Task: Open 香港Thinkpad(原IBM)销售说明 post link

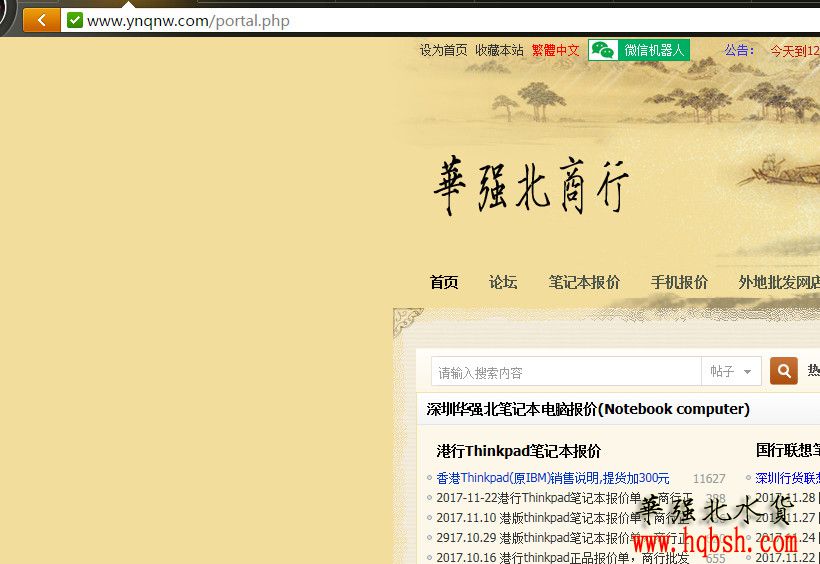Action: click(553, 478)
